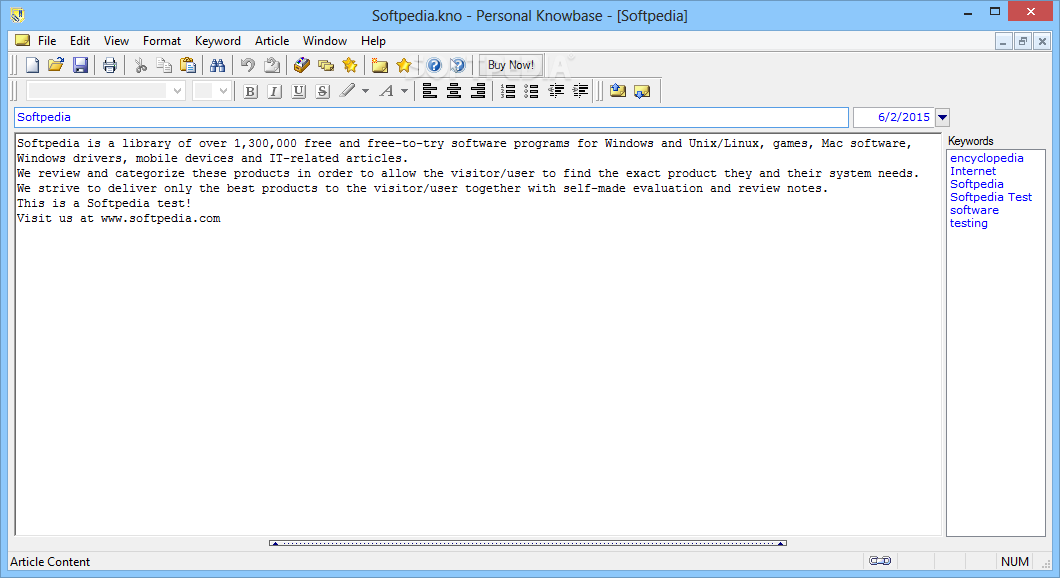Open the Article menu
This screenshot has height=578, width=1060.
tap(272, 41)
